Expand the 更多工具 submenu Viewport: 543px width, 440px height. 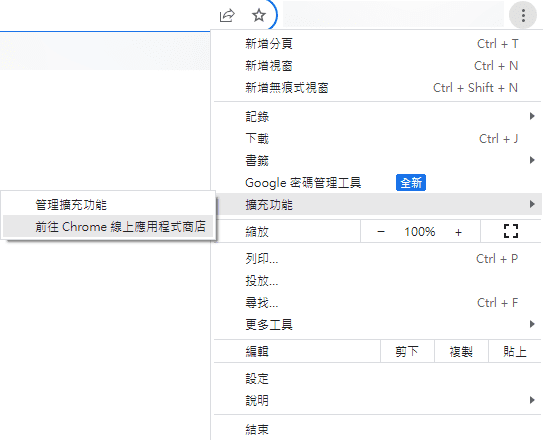coord(377,325)
